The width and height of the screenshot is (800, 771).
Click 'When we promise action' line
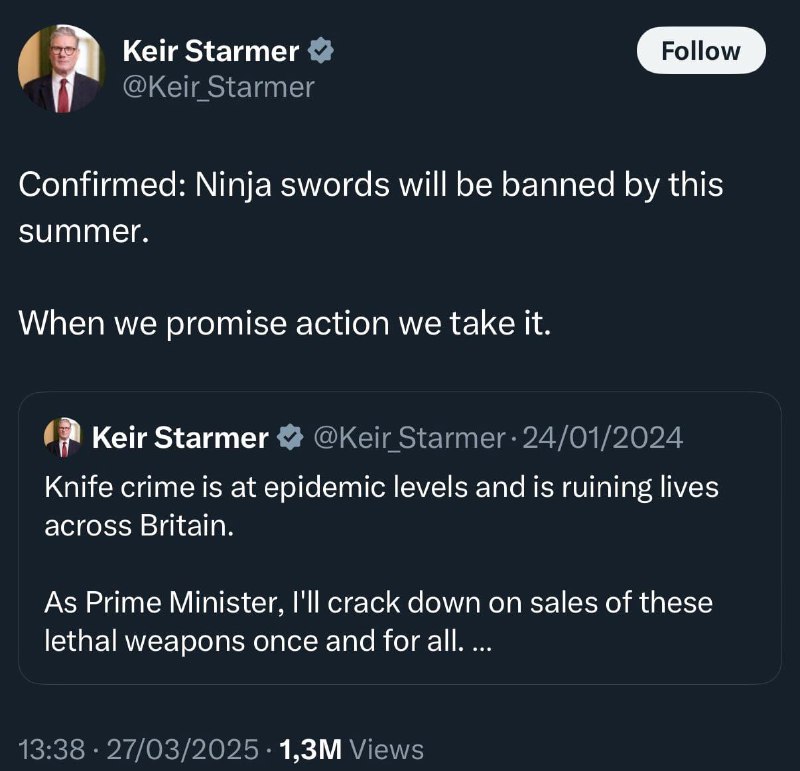285,324
